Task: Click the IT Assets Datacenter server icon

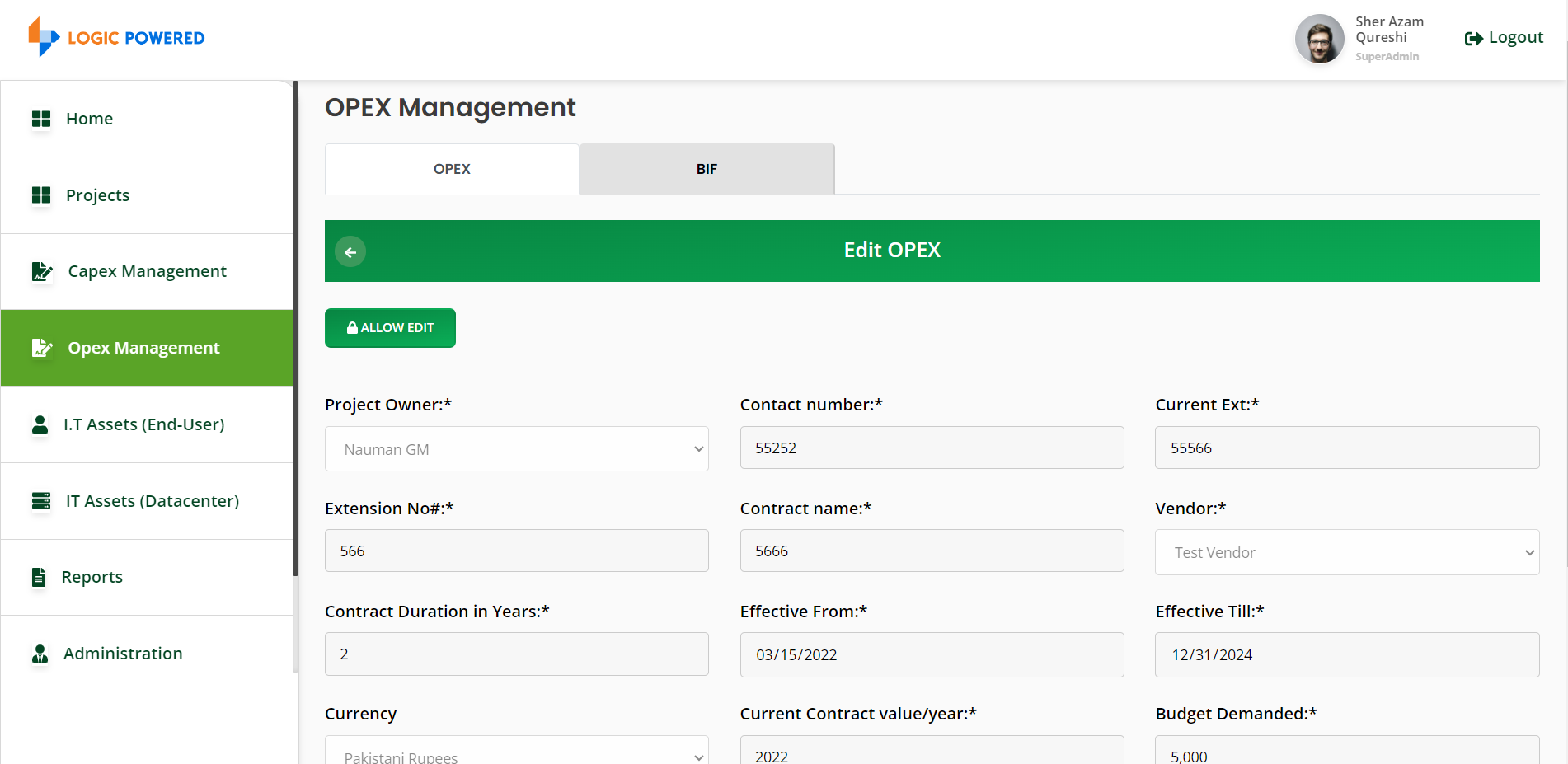Action: click(41, 501)
